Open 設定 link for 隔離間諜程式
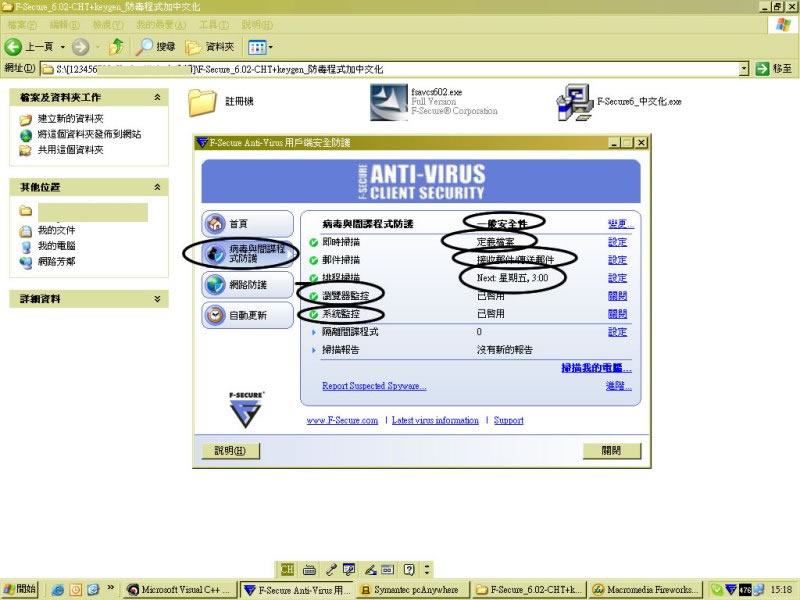This screenshot has width=800, height=600. tap(617, 332)
